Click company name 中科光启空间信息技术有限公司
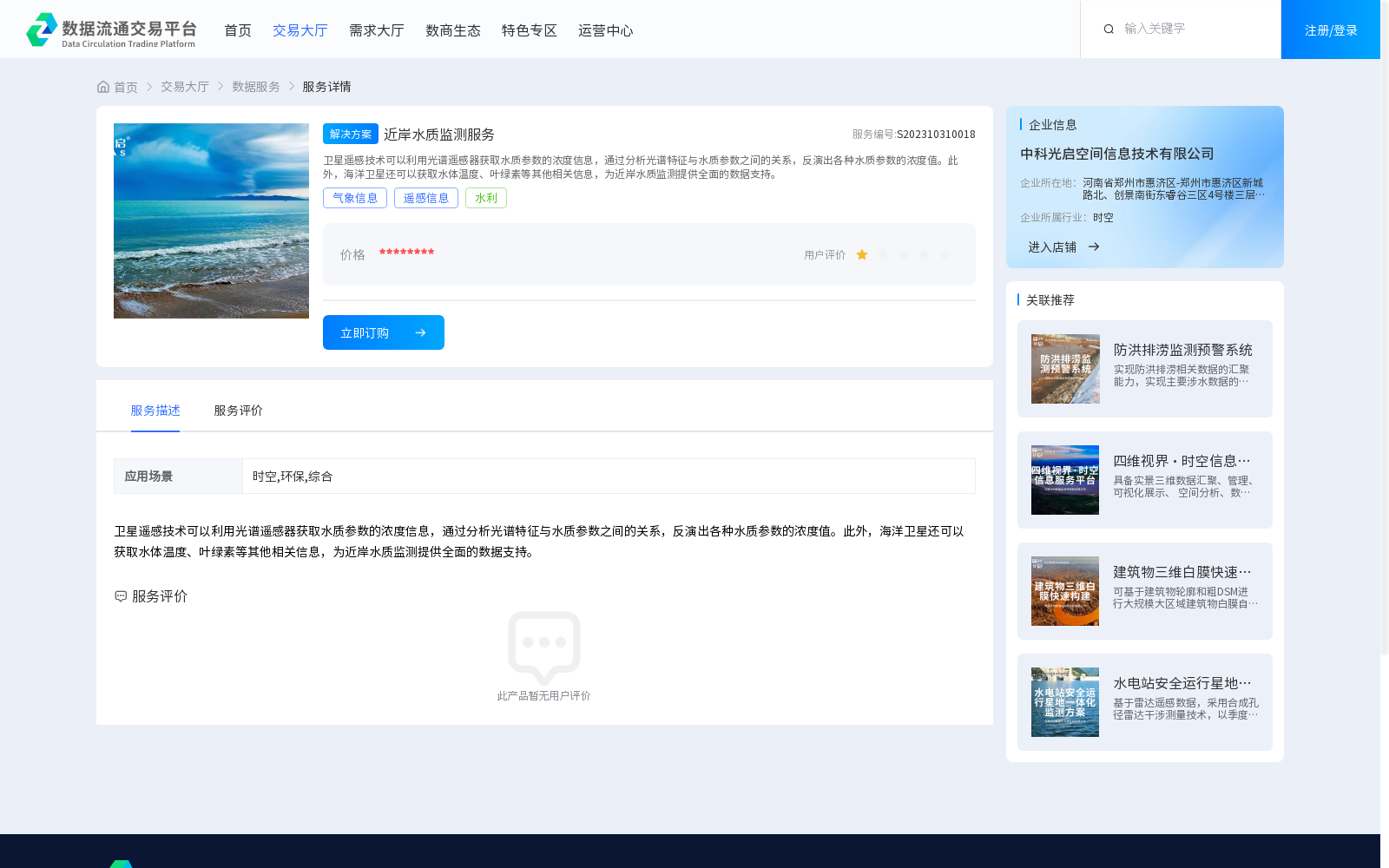1389x868 pixels. [x=1117, y=154]
